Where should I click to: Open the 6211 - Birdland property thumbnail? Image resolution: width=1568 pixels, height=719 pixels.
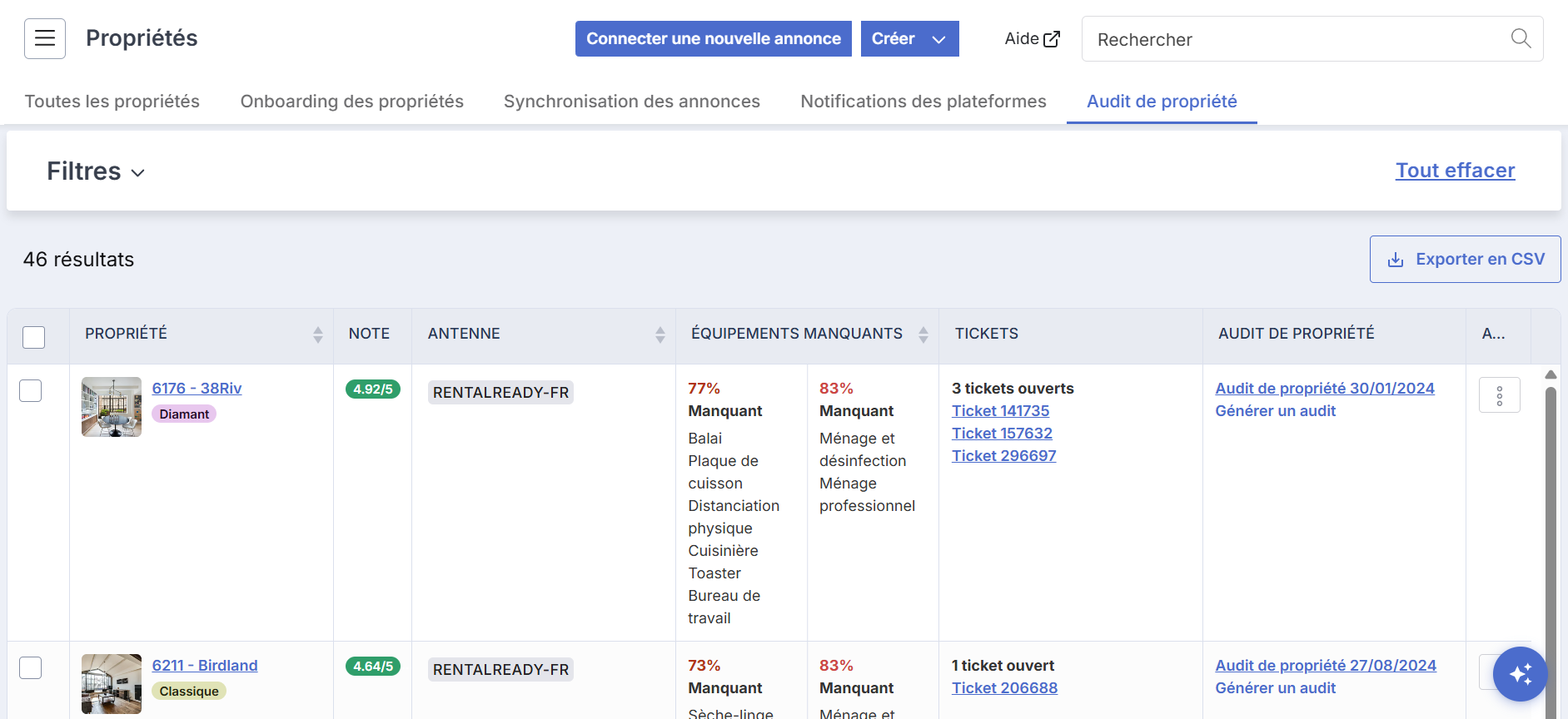[x=112, y=684]
